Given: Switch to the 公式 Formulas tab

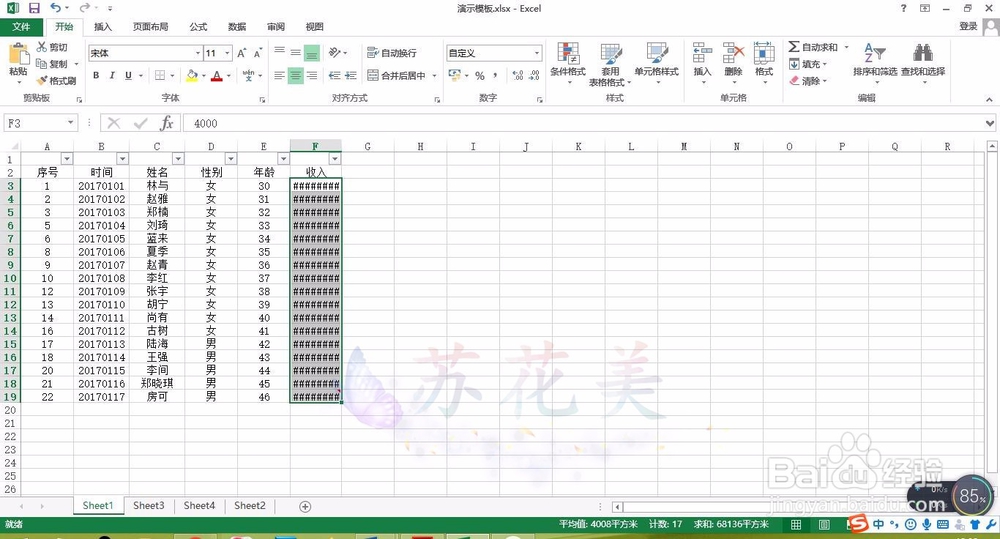Looking at the screenshot, I should click(x=198, y=27).
